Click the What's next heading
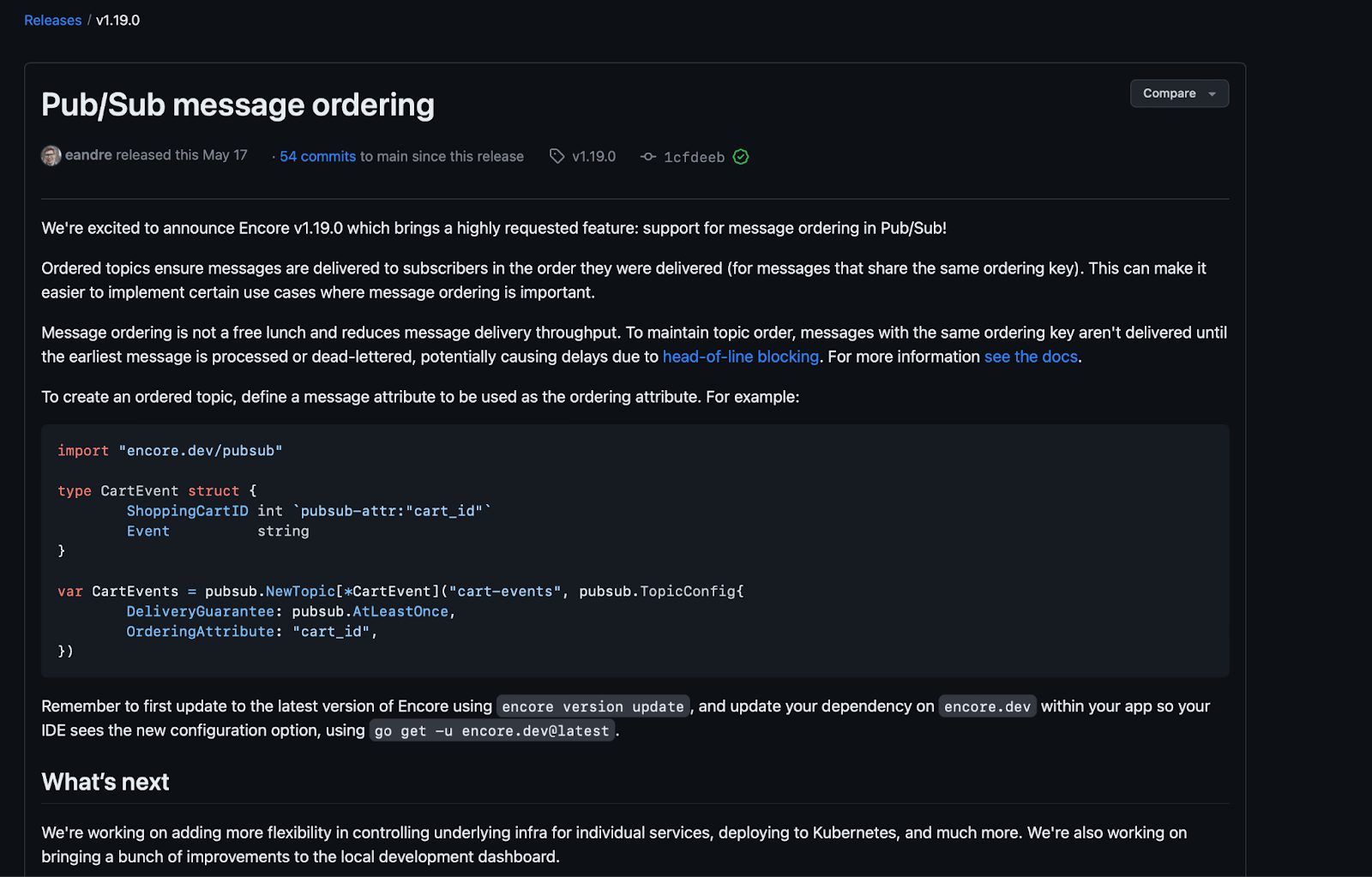Screen dimensions: 1372x877 (x=105, y=782)
